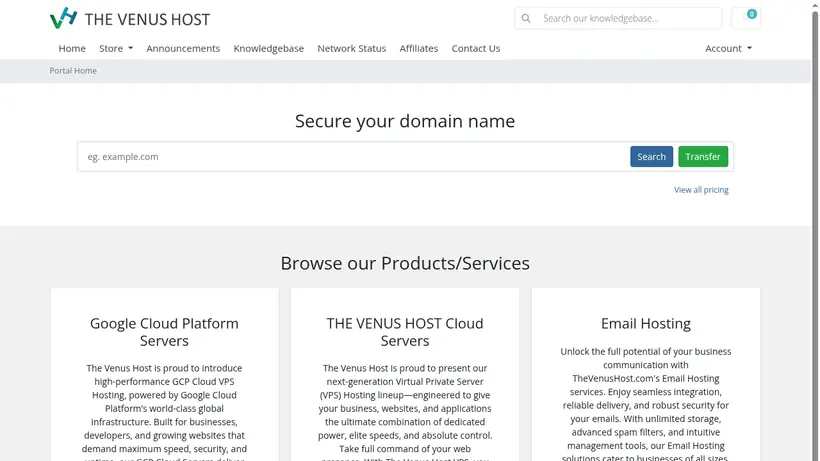Click THE VENUS HOST title text

click(x=147, y=19)
